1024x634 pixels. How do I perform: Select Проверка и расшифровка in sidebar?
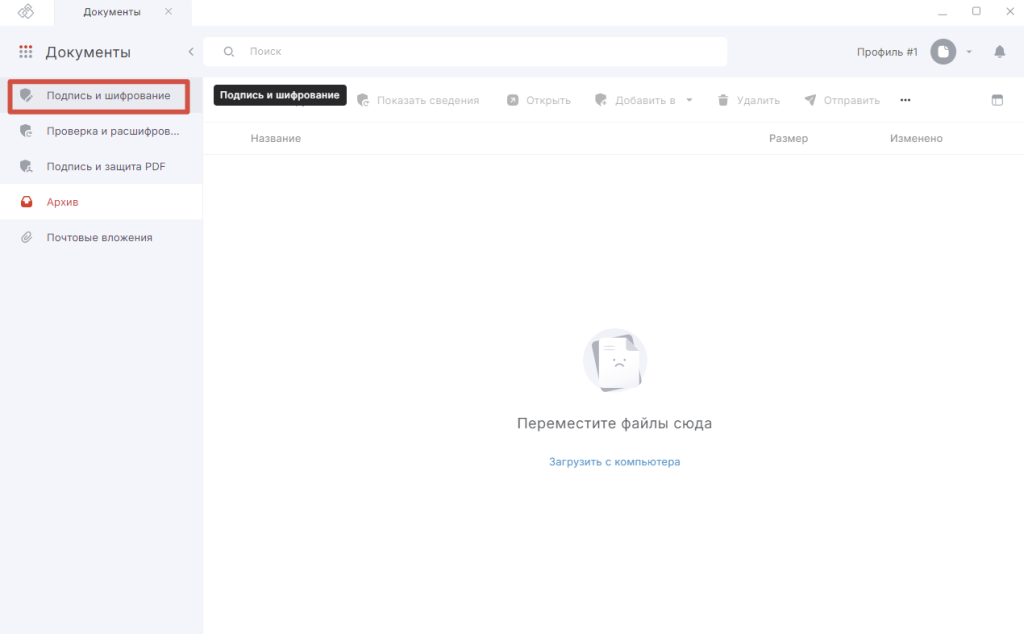(101, 131)
